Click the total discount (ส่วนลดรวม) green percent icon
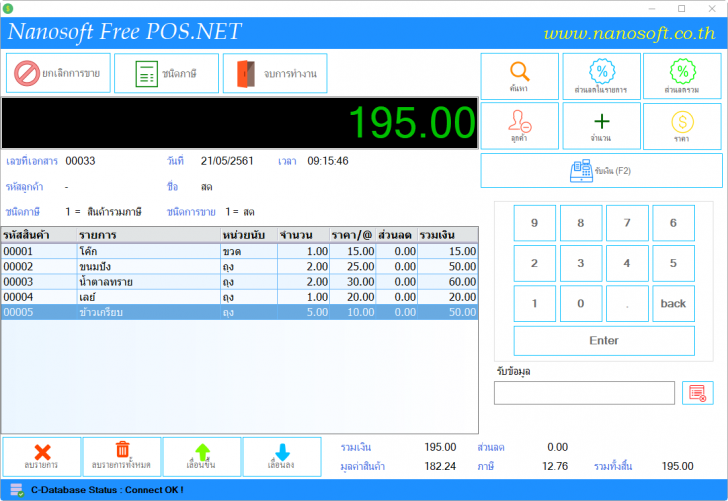The image size is (728, 501). pos(682,71)
